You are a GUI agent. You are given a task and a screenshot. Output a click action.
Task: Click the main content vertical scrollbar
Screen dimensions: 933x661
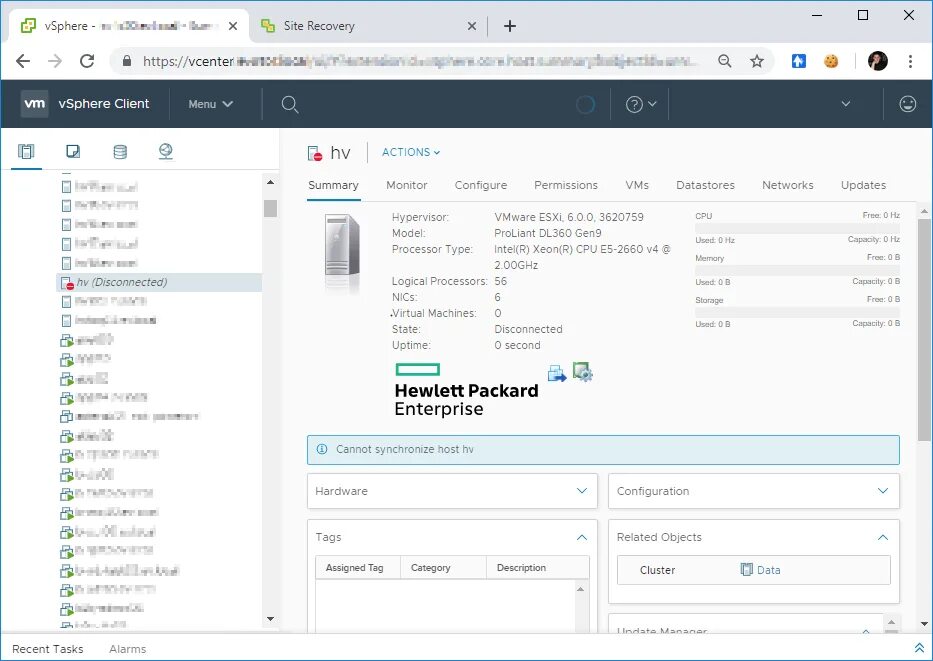pos(923,330)
